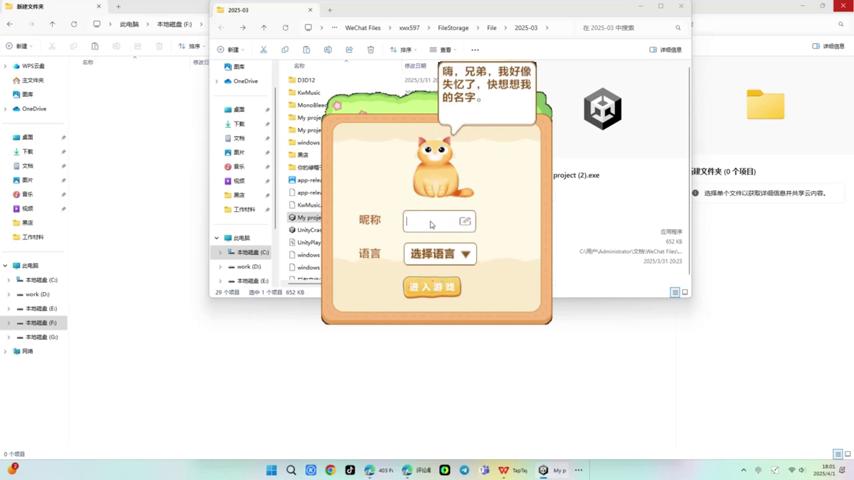This screenshot has width=854, height=480.
Task: Click the Rename icon in the 2025-03 toolbar
Action: pos(328,50)
